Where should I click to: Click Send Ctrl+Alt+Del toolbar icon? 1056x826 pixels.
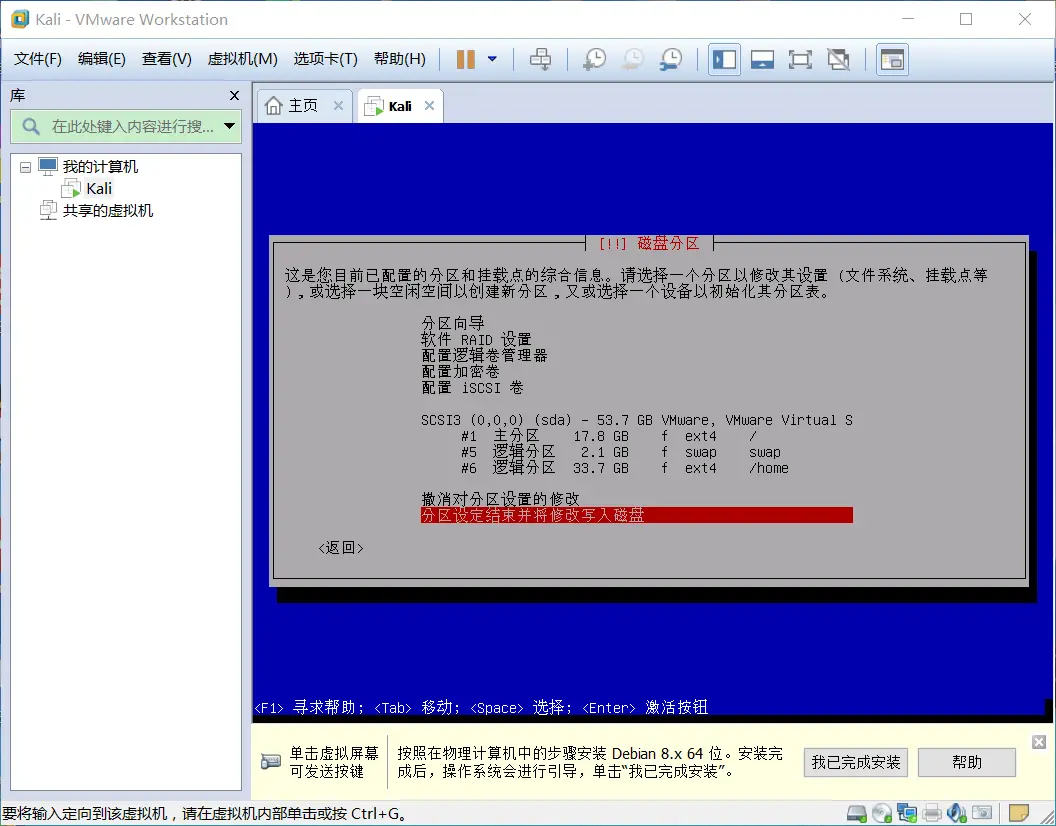(x=540, y=59)
